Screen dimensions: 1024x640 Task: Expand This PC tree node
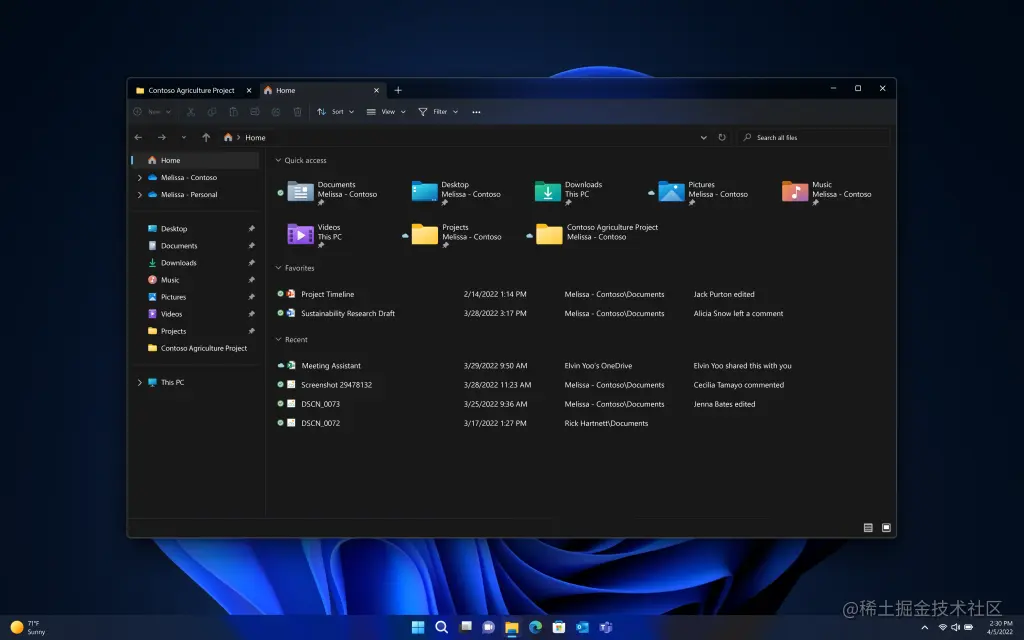click(x=139, y=383)
